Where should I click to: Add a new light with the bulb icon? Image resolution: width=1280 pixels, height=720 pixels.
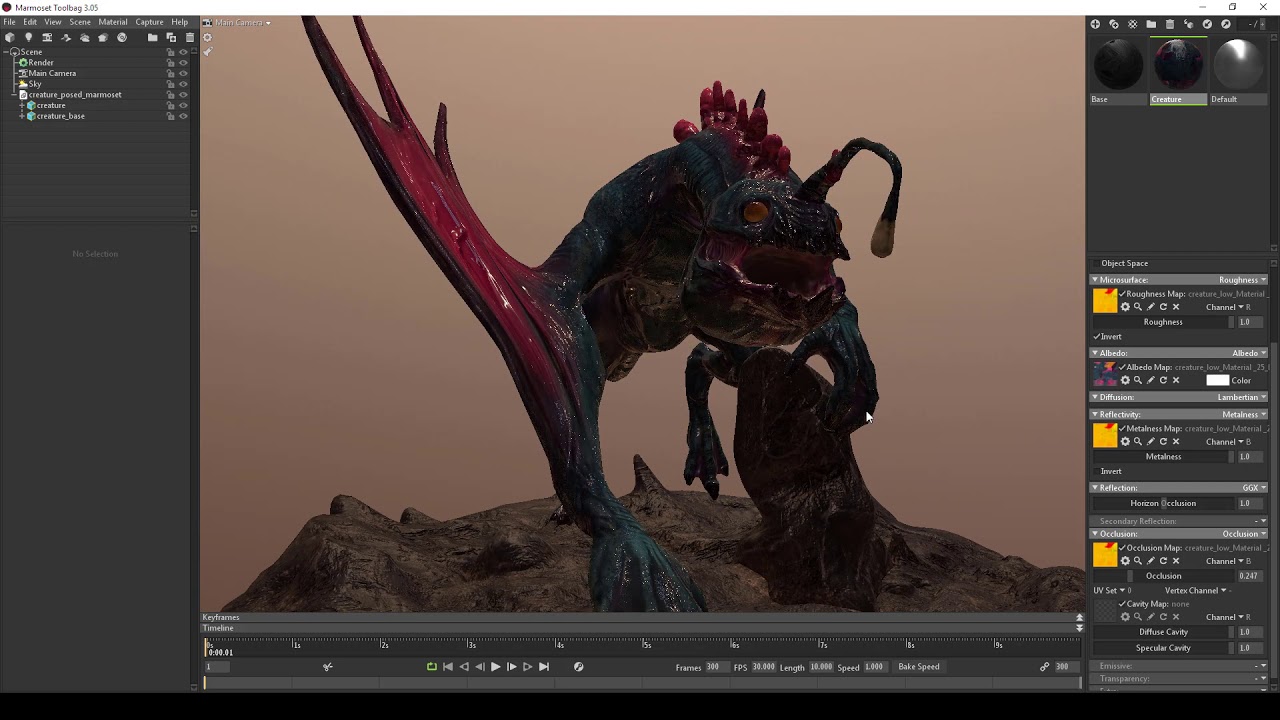pos(28,37)
